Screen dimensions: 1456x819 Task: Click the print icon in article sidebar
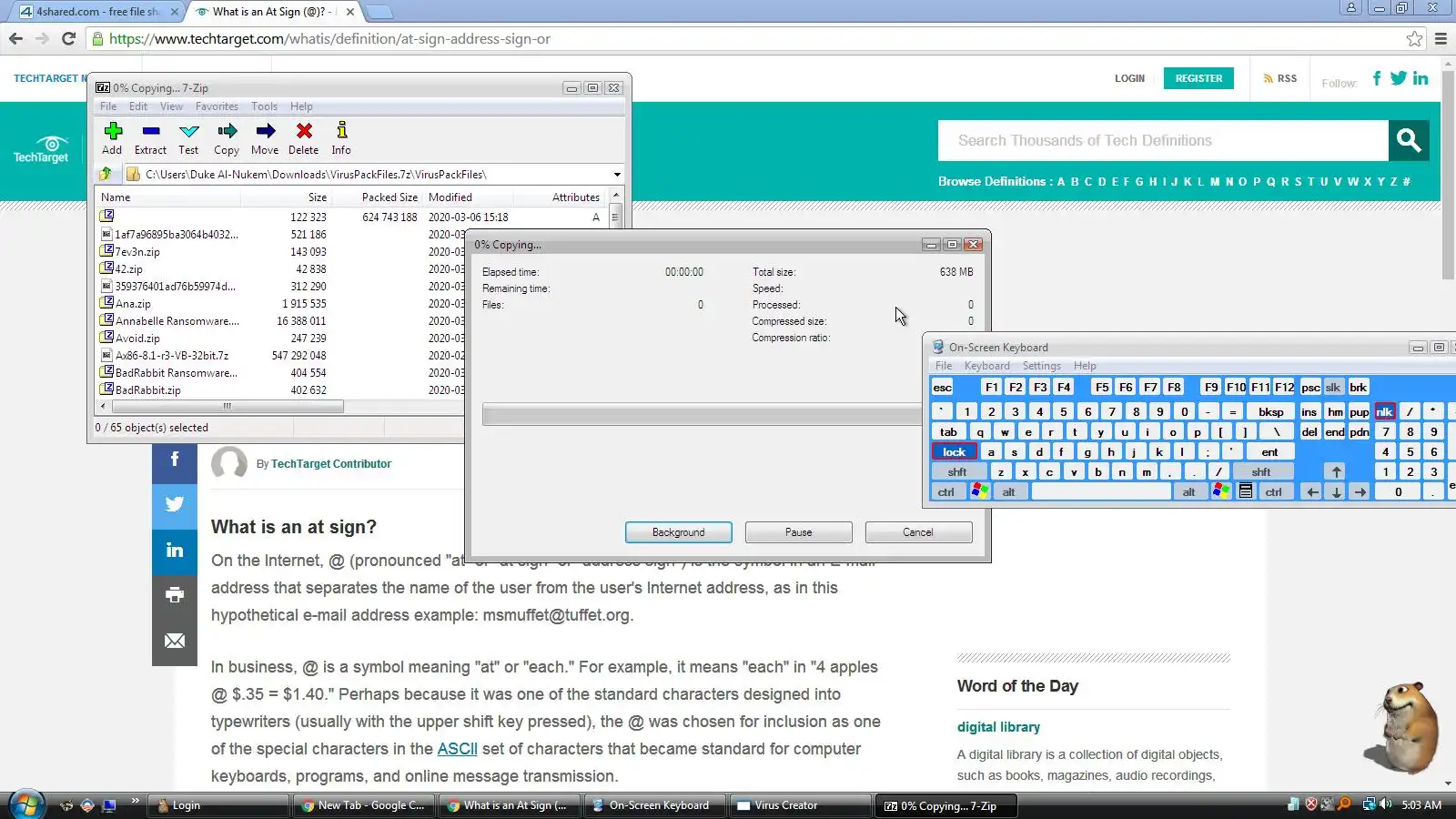(175, 596)
